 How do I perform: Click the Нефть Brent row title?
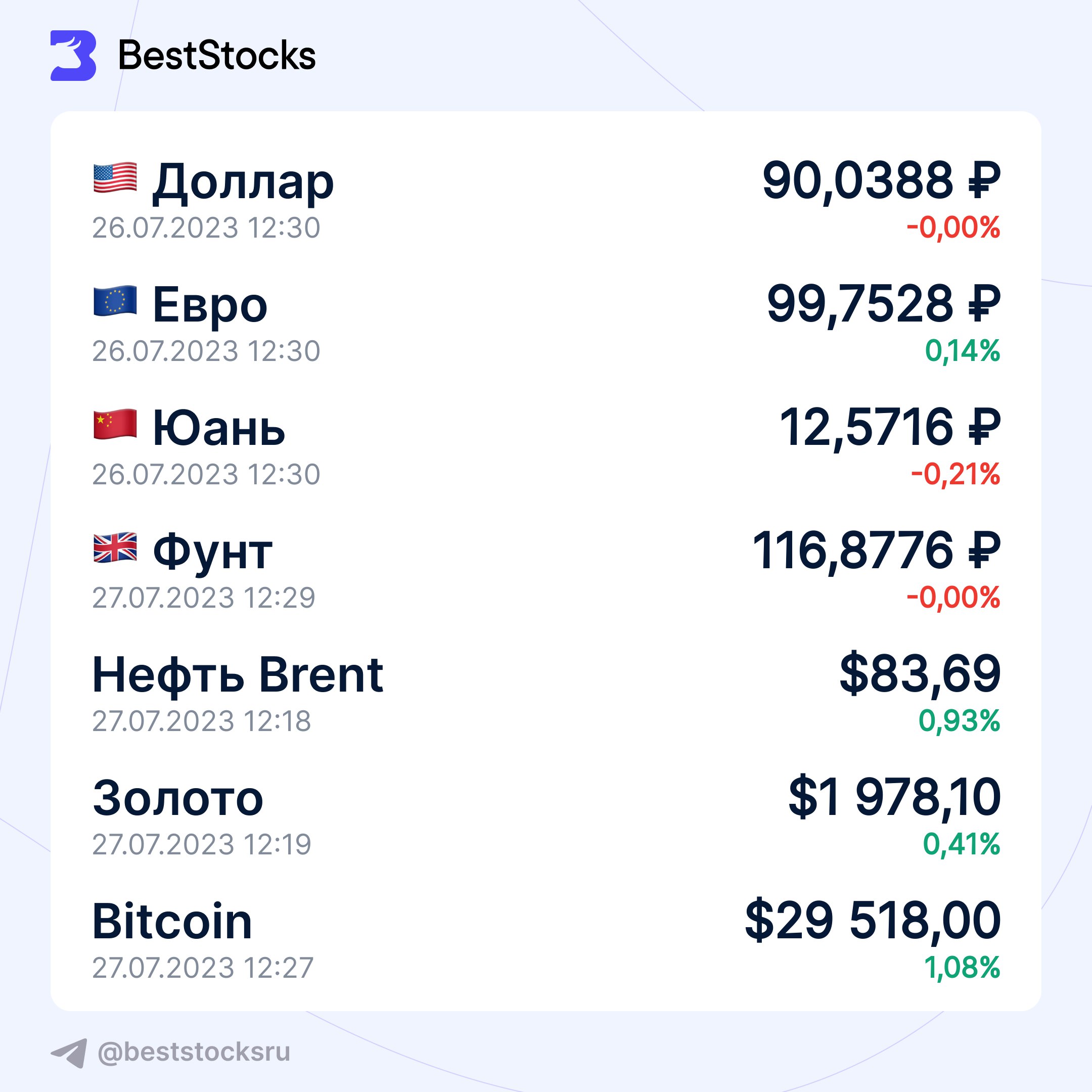click(x=238, y=674)
